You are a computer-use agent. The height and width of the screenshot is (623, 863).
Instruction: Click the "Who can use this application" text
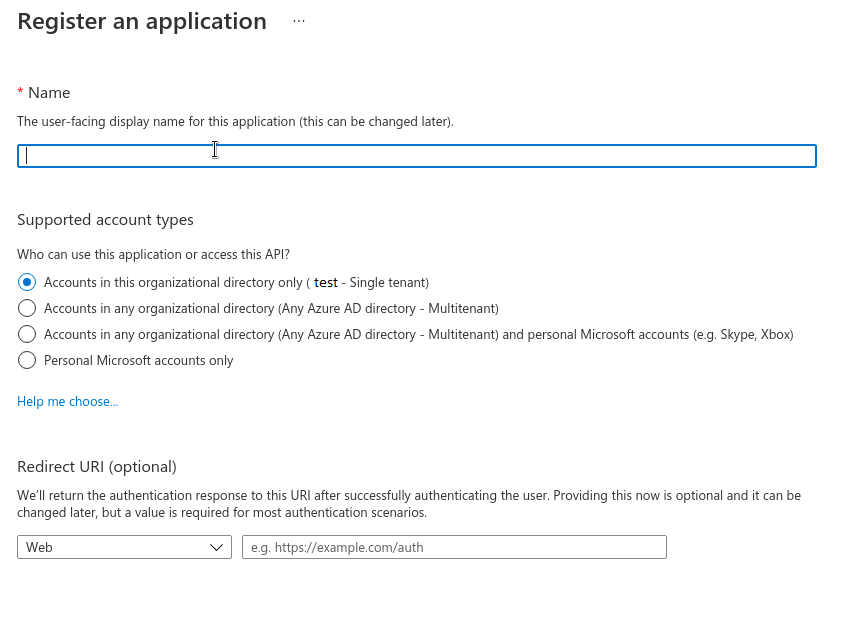click(x=153, y=254)
